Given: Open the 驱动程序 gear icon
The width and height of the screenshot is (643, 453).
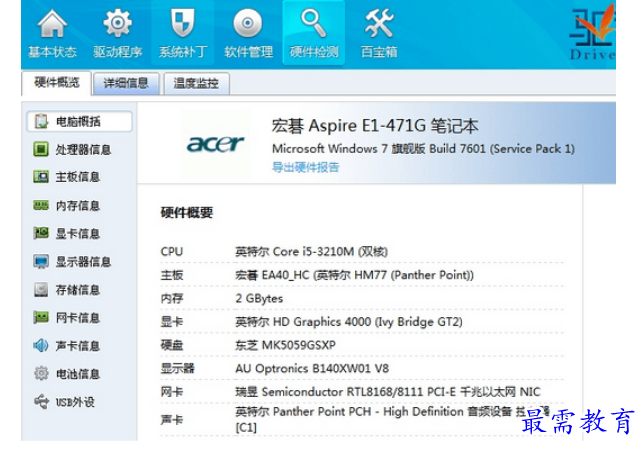Looking at the screenshot, I should tap(117, 23).
